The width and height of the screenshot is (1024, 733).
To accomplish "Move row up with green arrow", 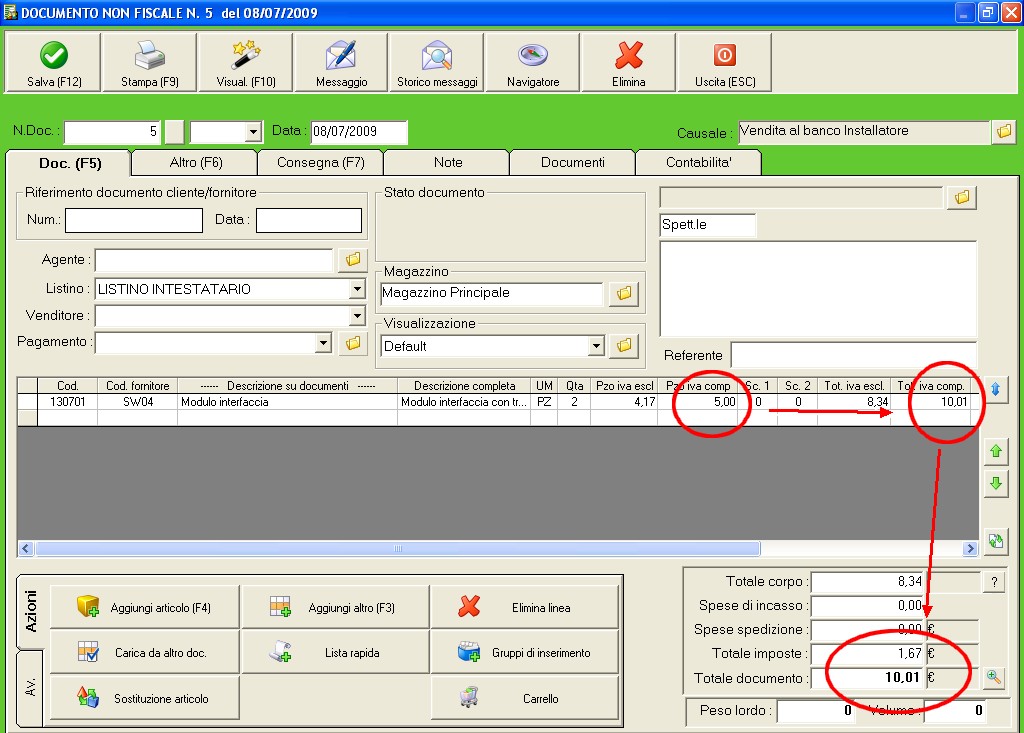I will 996,451.
